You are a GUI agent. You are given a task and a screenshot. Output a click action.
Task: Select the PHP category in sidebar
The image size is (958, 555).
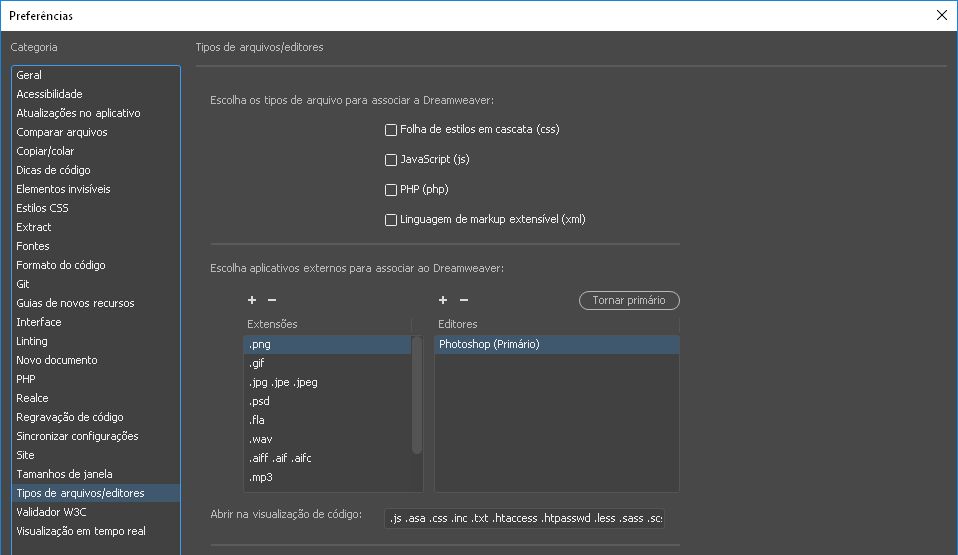click(x=96, y=379)
